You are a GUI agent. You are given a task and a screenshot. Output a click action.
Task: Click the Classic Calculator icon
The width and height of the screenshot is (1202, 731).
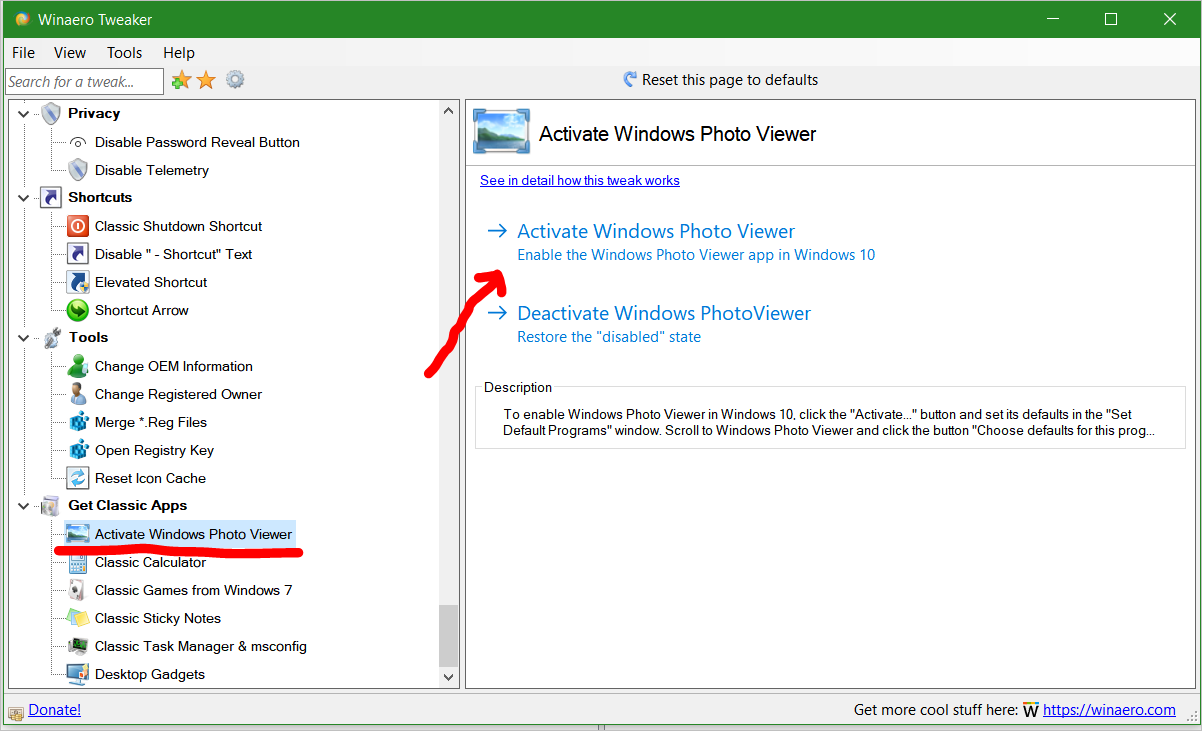pyautogui.click(x=78, y=564)
